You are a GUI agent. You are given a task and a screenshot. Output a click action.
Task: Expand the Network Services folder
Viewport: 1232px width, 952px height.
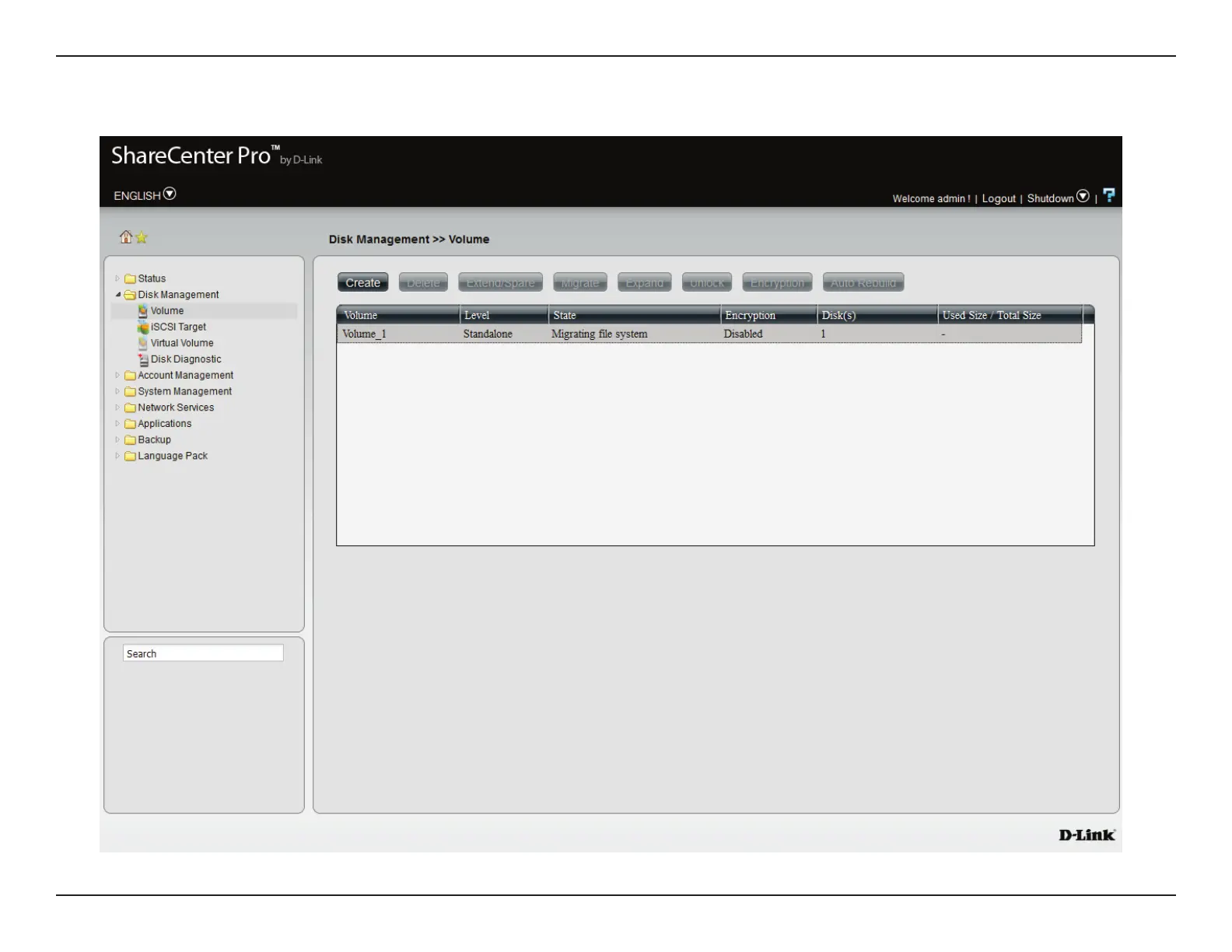tap(117, 408)
